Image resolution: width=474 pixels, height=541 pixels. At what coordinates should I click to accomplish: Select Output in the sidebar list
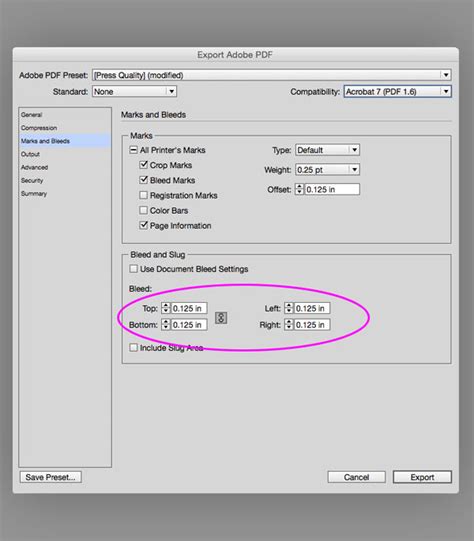[30, 154]
